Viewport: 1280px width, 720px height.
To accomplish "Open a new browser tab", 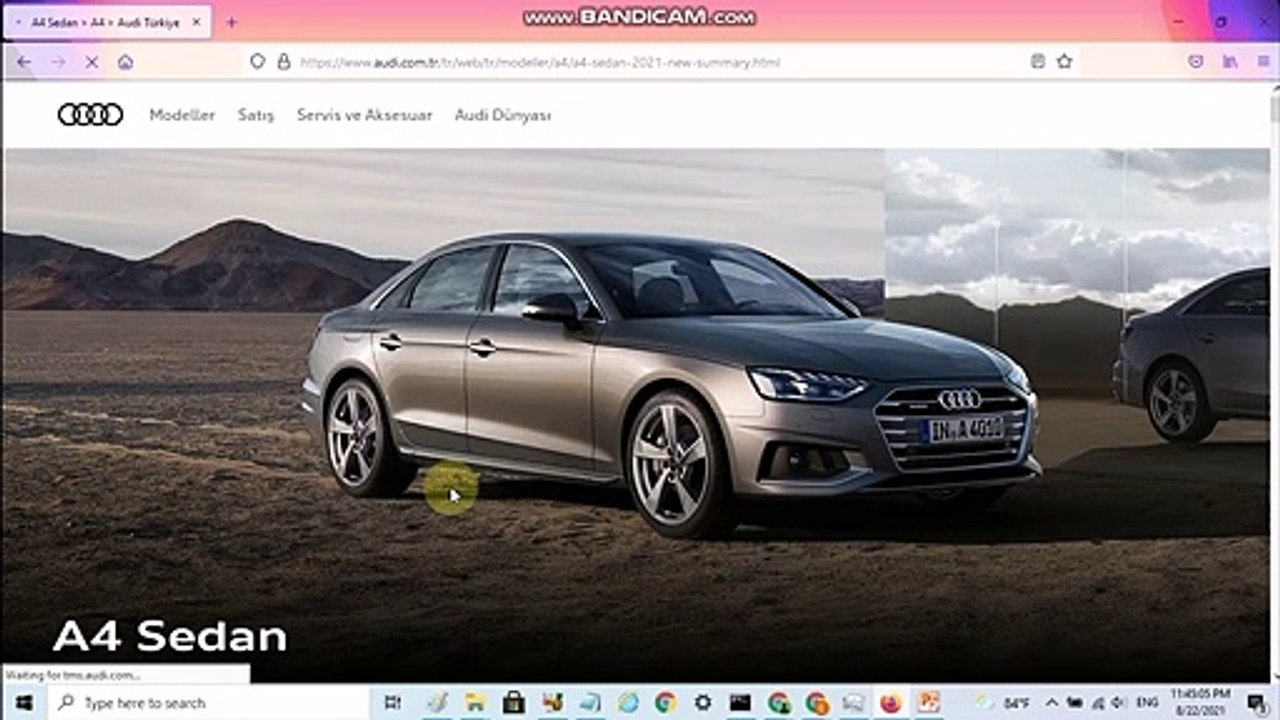I will pos(232,22).
